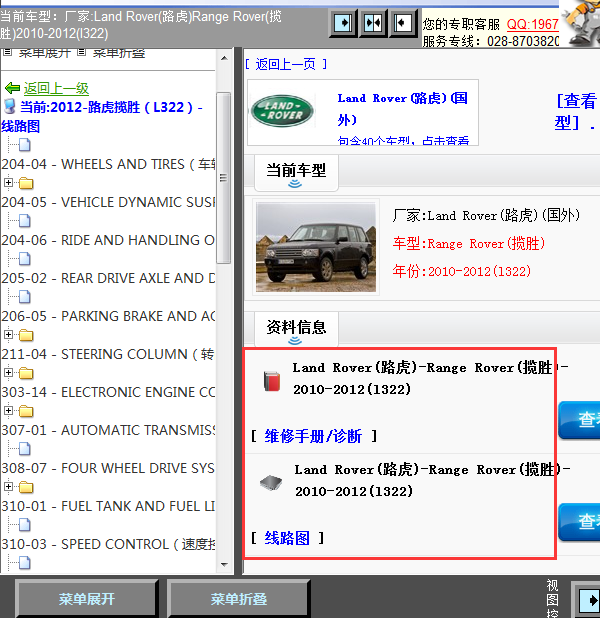This screenshot has width=600, height=618.
Task: Click the tree panel scrollbar up arrow
Action: point(224,58)
